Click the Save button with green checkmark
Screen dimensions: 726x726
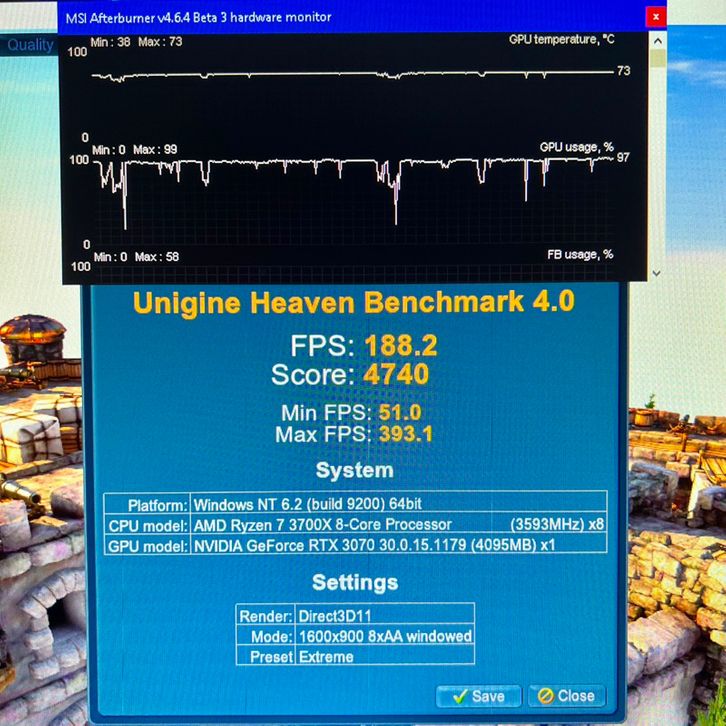click(x=478, y=695)
